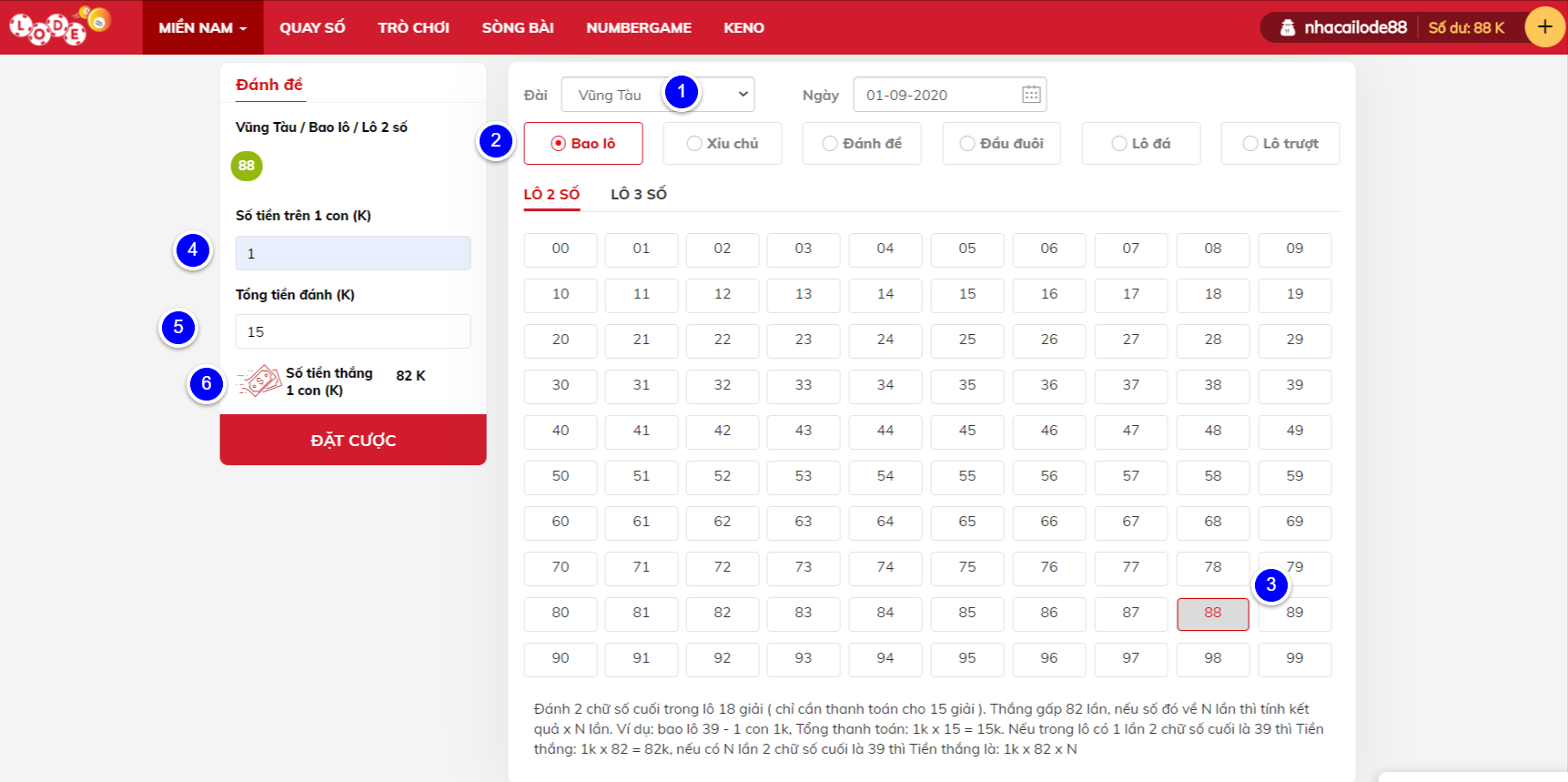Click the Tổng tiền đánh input field
The image size is (1568, 782).
tap(353, 331)
